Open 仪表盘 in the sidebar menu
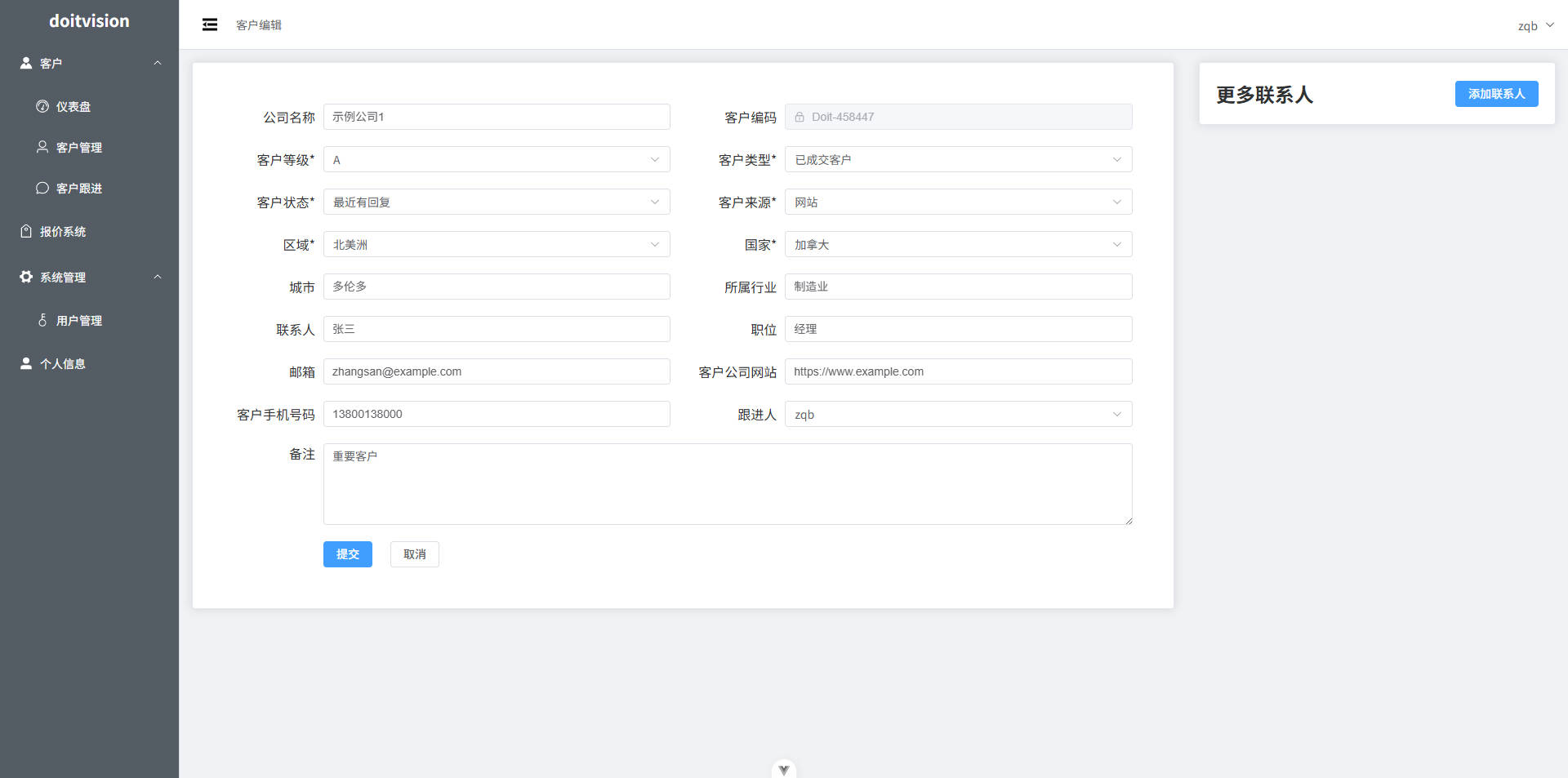Image resolution: width=1568 pixels, height=778 pixels. [89, 106]
